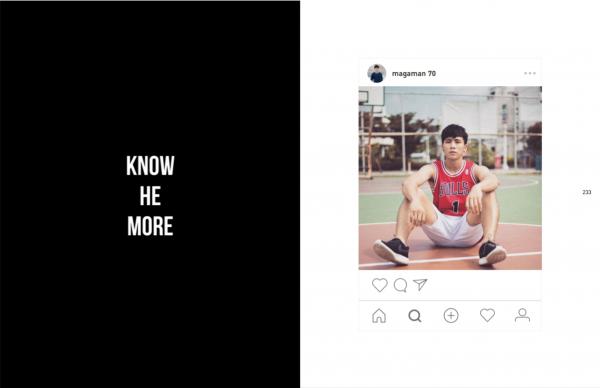Image resolution: width=600 pixels, height=388 pixels.
Task: Open the Profile person icon in the bottom bar
Action: tap(522, 315)
